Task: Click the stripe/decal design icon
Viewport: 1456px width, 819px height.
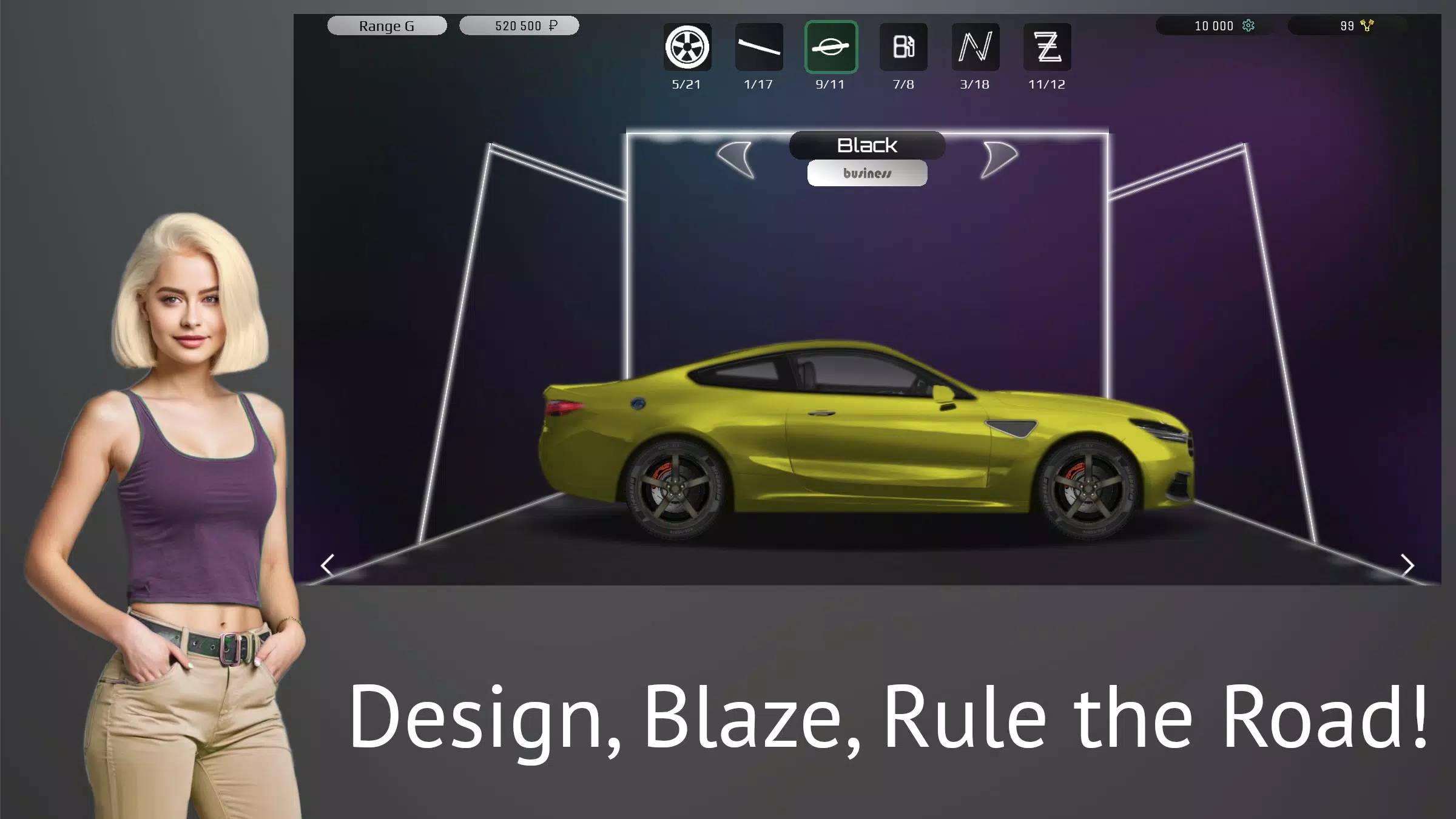Action: click(x=759, y=47)
